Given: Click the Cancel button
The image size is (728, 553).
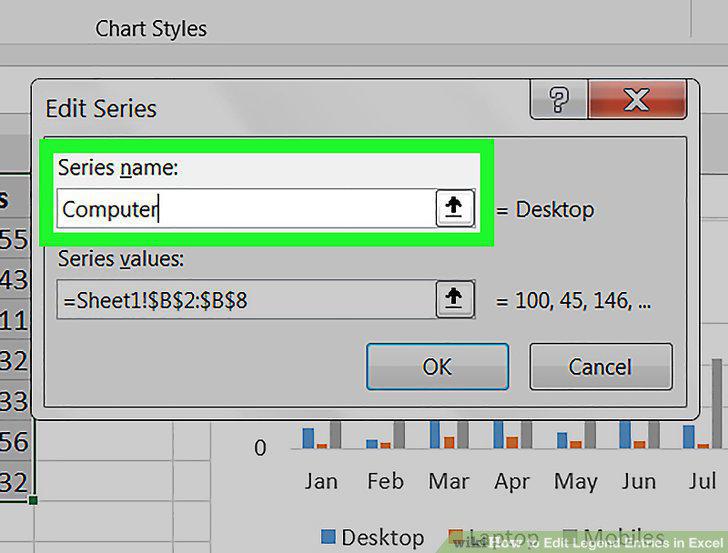Looking at the screenshot, I should 601,367.
